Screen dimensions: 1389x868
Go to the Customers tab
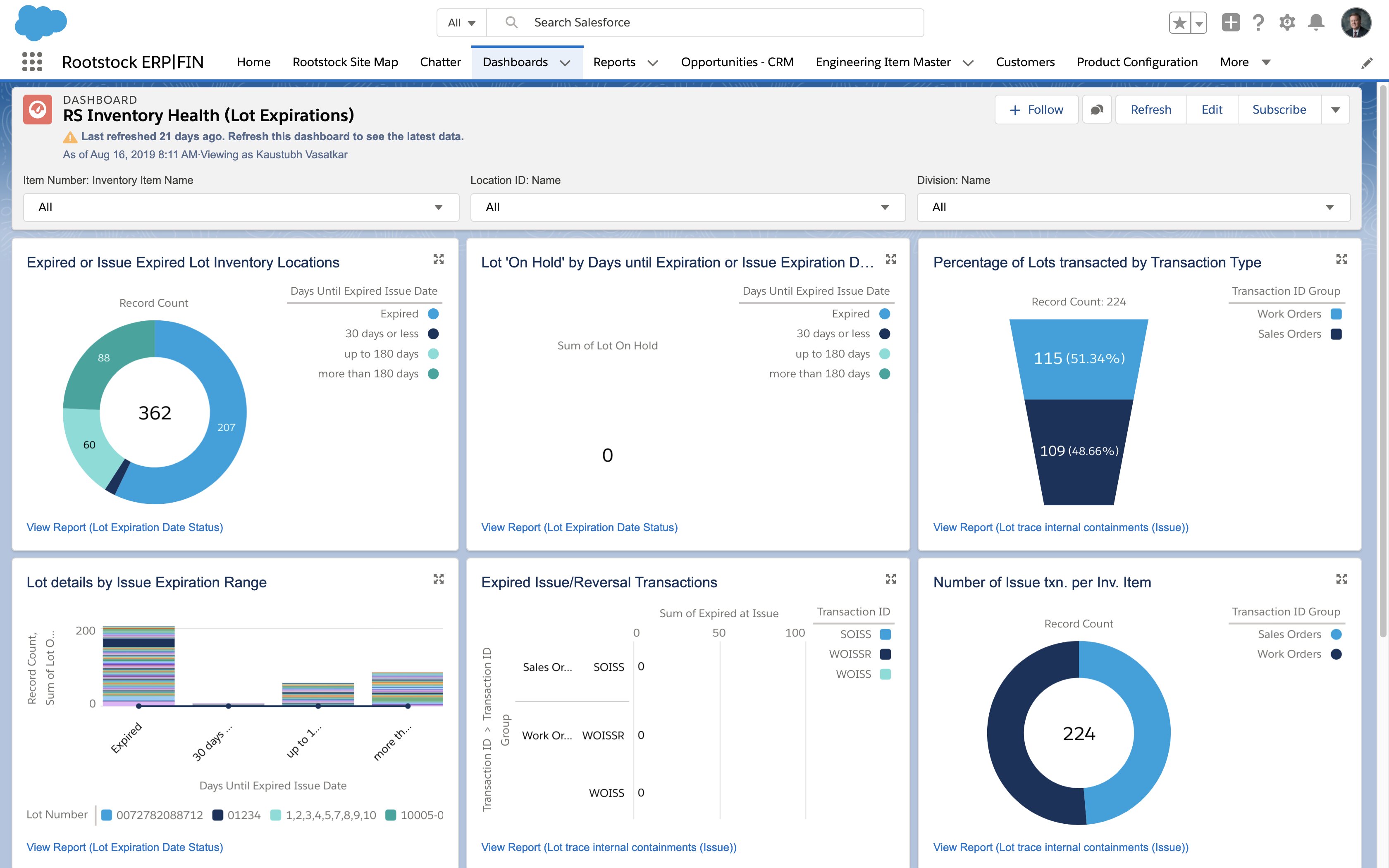[x=1025, y=62]
